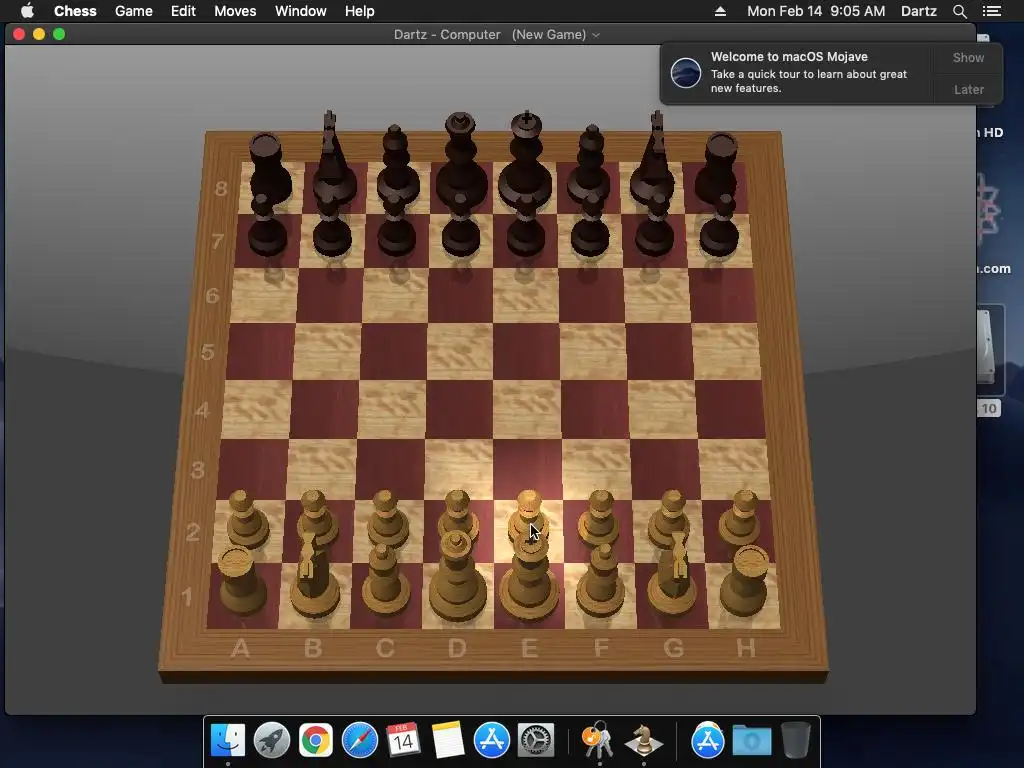Click the empty F3 square
The width and height of the screenshot is (1024, 768).
pyautogui.click(x=597, y=469)
